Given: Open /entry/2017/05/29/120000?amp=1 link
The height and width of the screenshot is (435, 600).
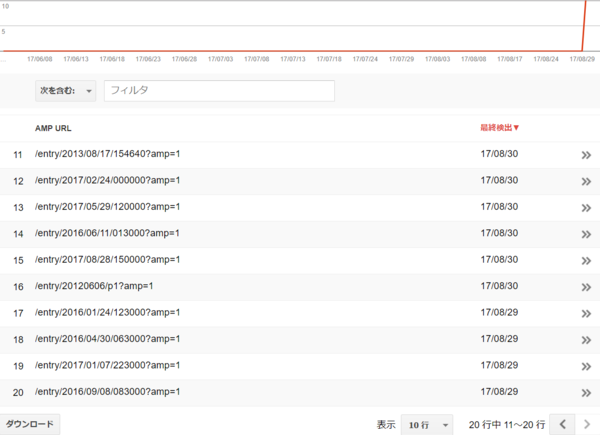Looking at the screenshot, I should [x=108, y=207].
